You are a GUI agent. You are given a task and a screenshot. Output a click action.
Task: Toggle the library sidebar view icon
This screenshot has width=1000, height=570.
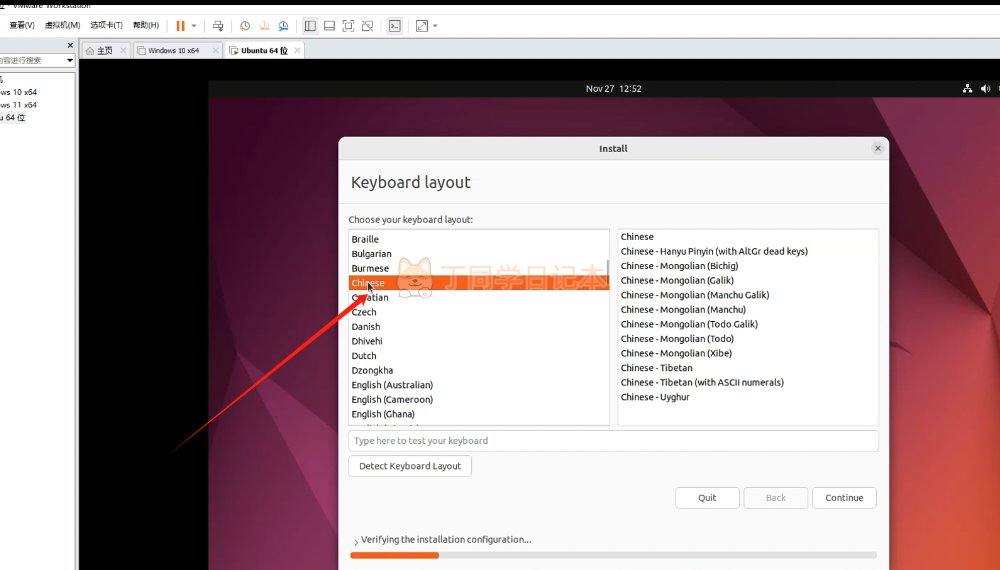(311, 26)
